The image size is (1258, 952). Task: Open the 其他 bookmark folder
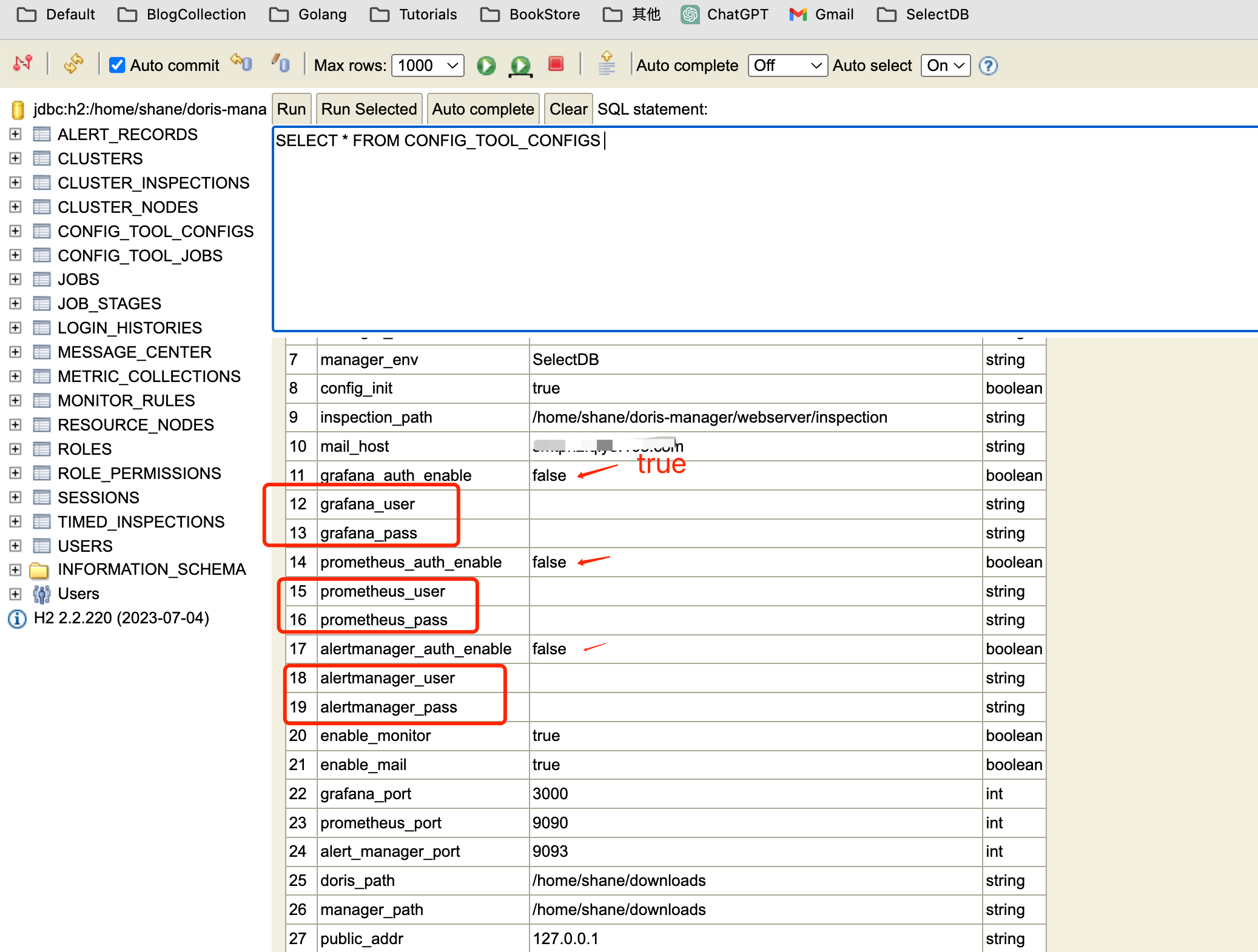click(x=631, y=14)
